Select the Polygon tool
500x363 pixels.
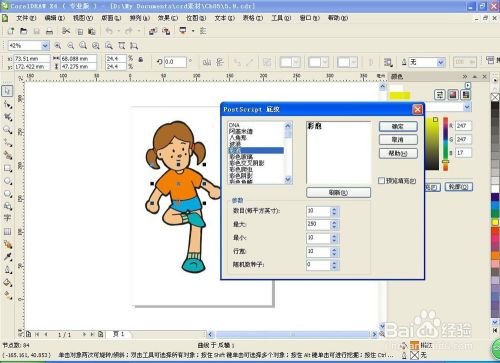[7, 194]
